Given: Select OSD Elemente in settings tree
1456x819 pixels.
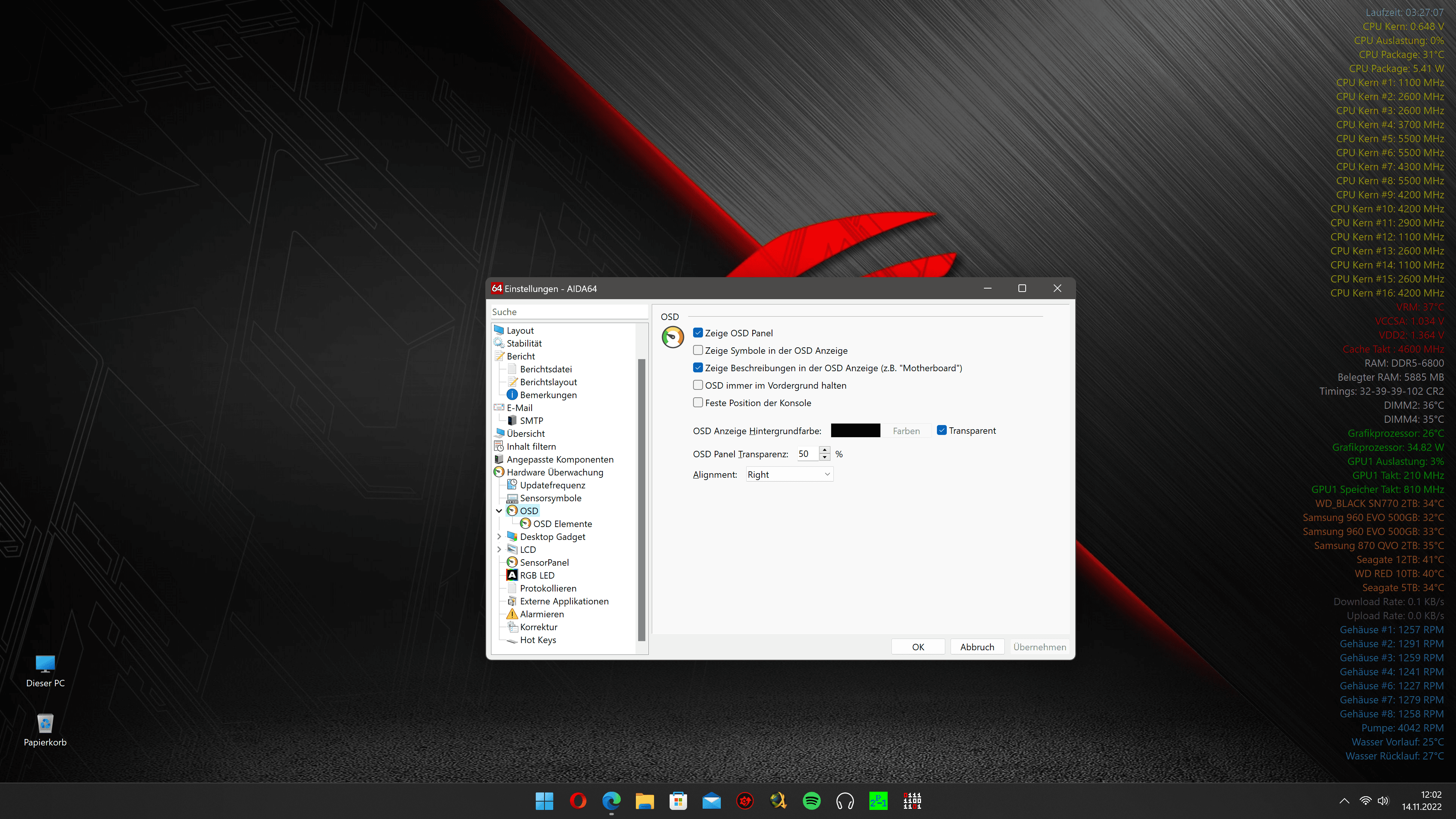Looking at the screenshot, I should coord(562,523).
